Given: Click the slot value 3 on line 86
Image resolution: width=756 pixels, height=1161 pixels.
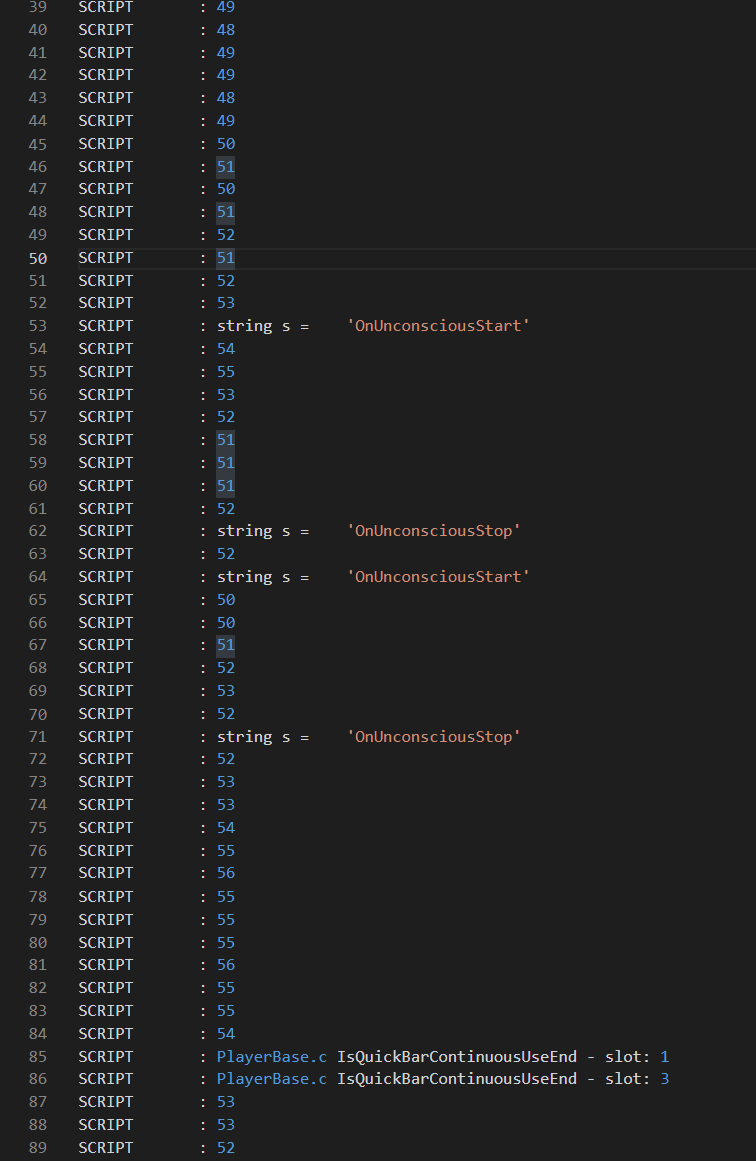Looking at the screenshot, I should [x=665, y=1079].
